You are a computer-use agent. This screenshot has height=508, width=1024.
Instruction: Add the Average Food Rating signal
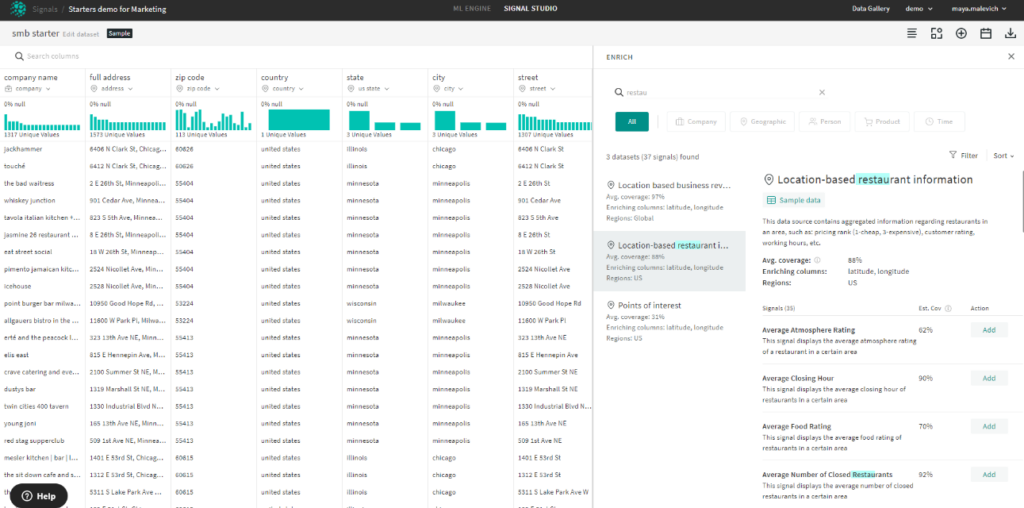[x=989, y=426]
